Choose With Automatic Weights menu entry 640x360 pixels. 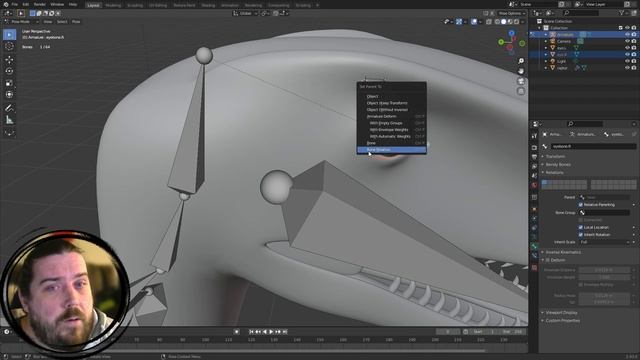click(391, 136)
